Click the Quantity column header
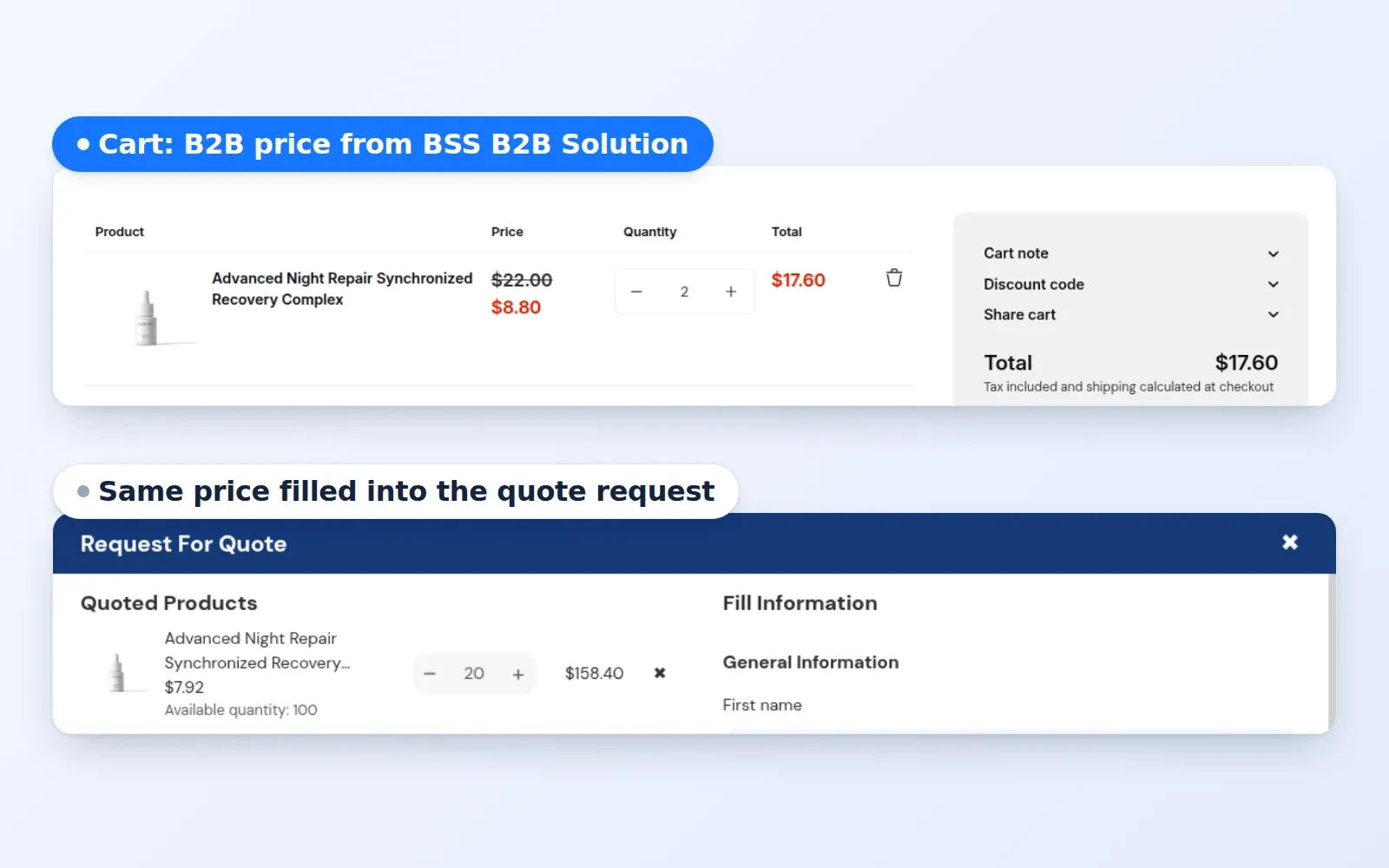The height and width of the screenshot is (868, 1389). click(x=649, y=232)
